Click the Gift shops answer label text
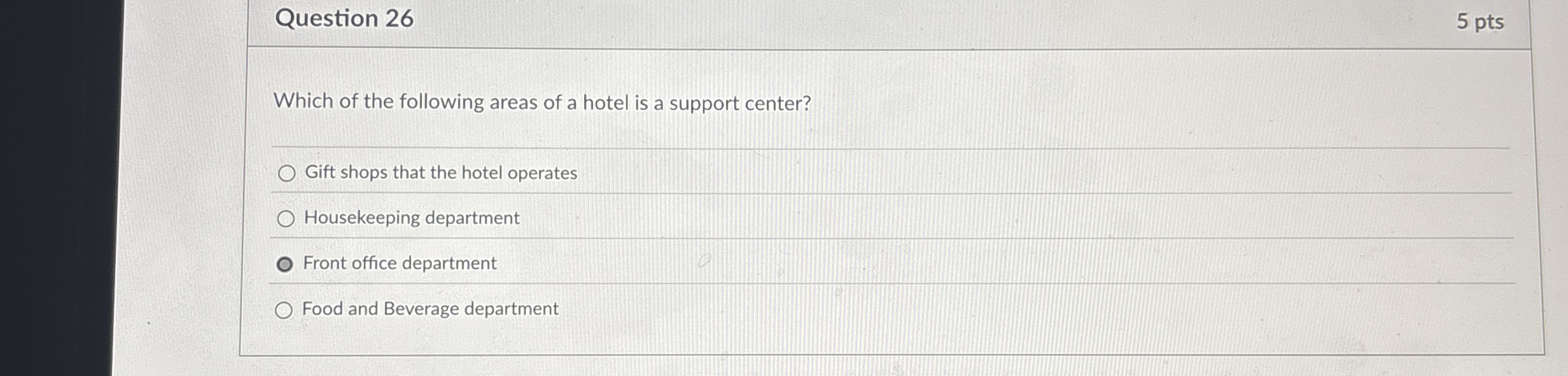Viewport: 1568px width, 376px height. pos(440,172)
